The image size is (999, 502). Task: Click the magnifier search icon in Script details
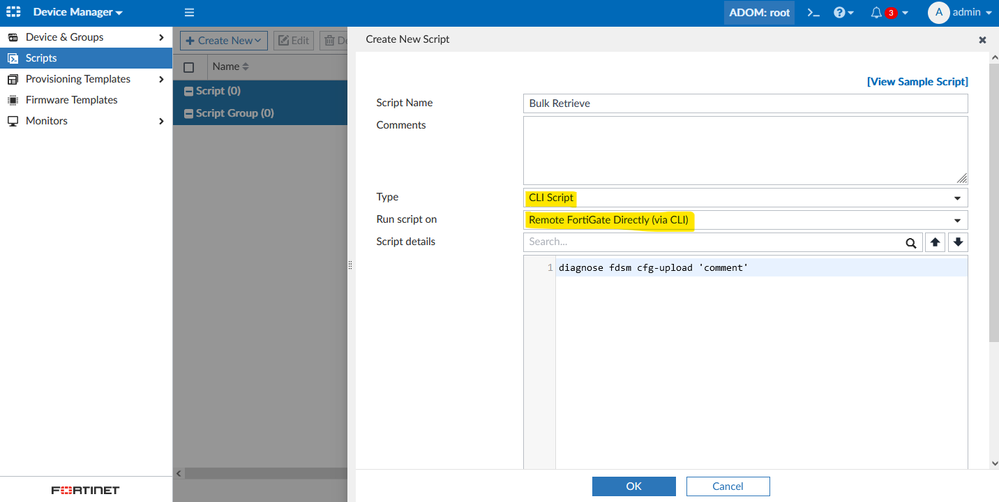pos(911,243)
